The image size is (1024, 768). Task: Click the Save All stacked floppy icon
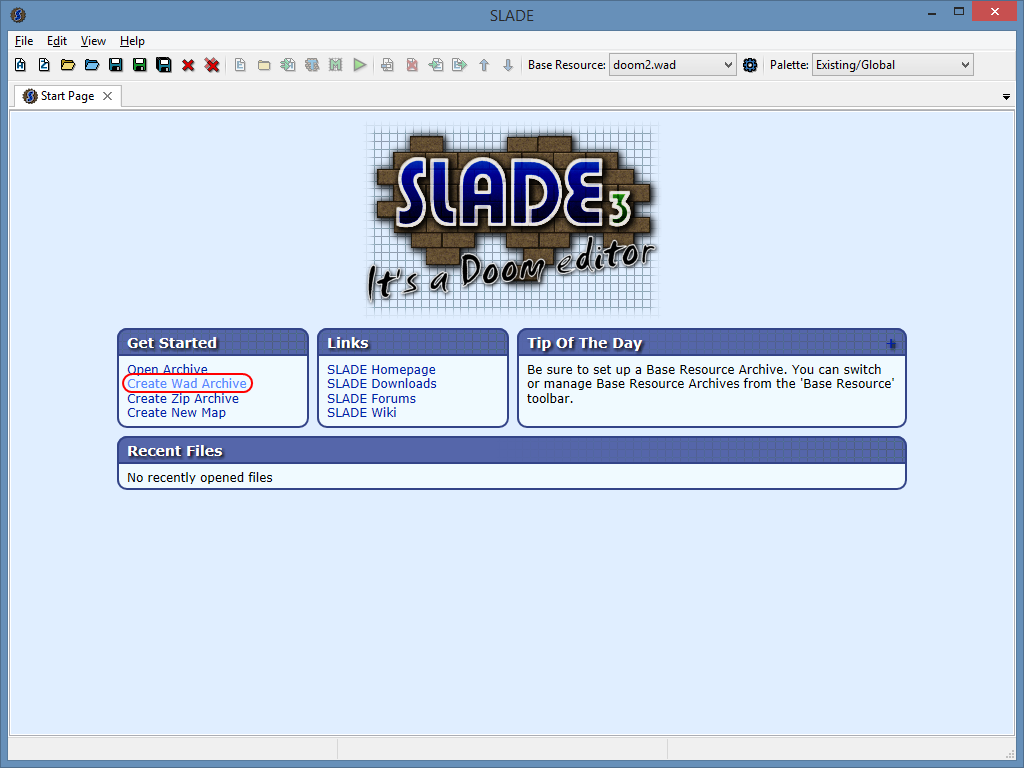coord(164,65)
